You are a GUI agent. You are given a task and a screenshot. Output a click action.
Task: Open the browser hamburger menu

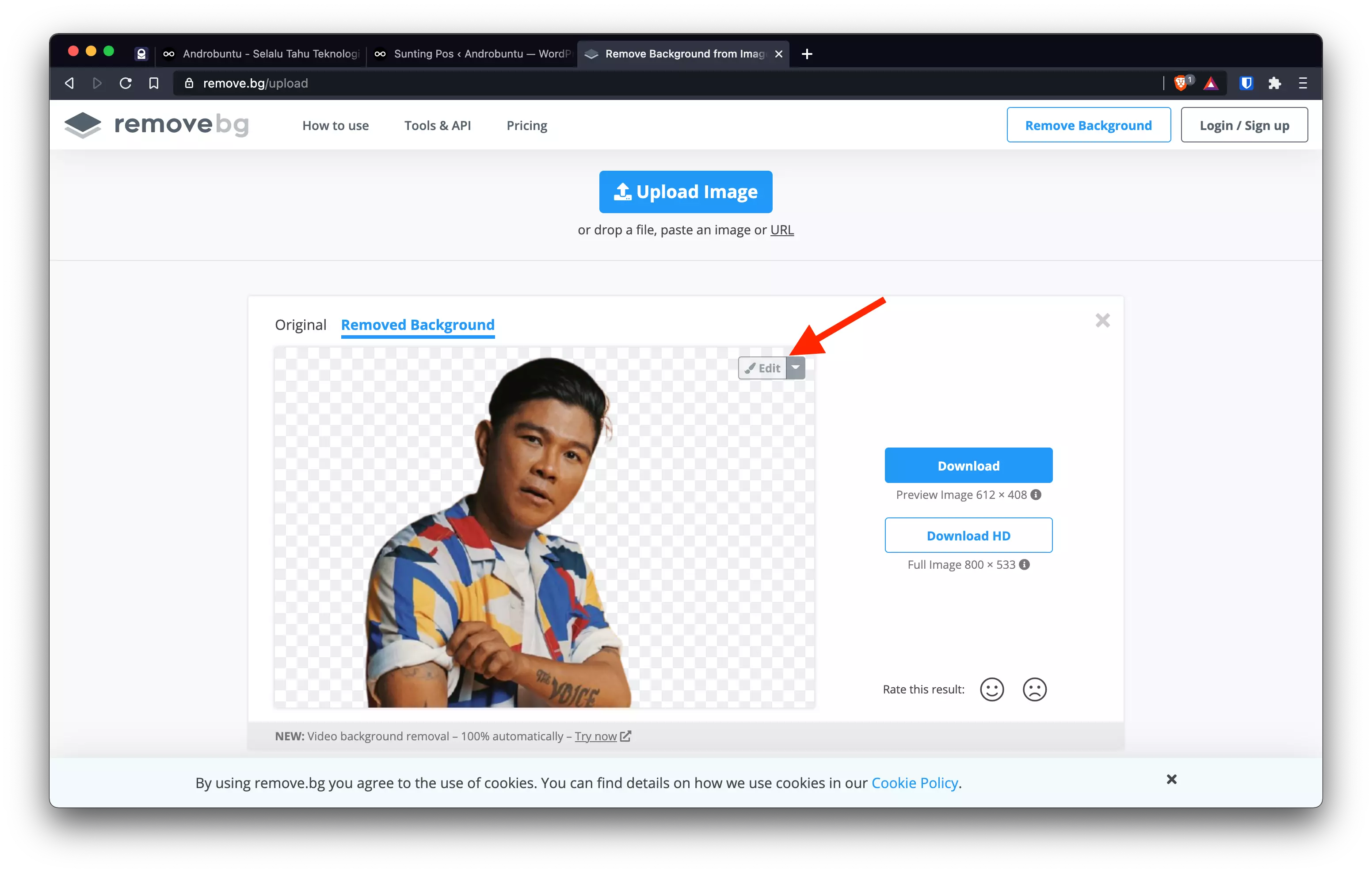click(1303, 83)
